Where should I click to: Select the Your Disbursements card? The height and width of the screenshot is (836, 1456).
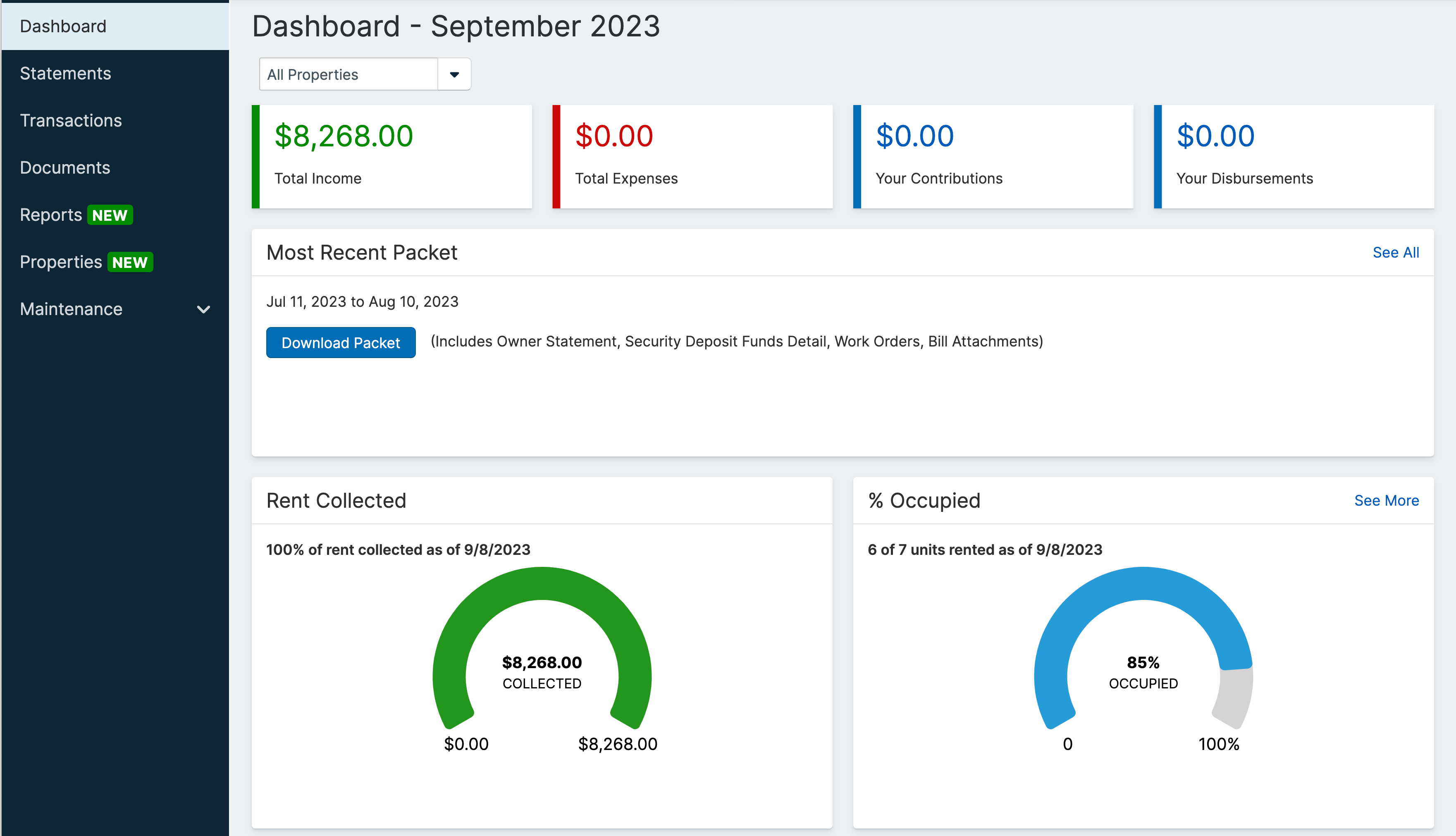point(1294,156)
